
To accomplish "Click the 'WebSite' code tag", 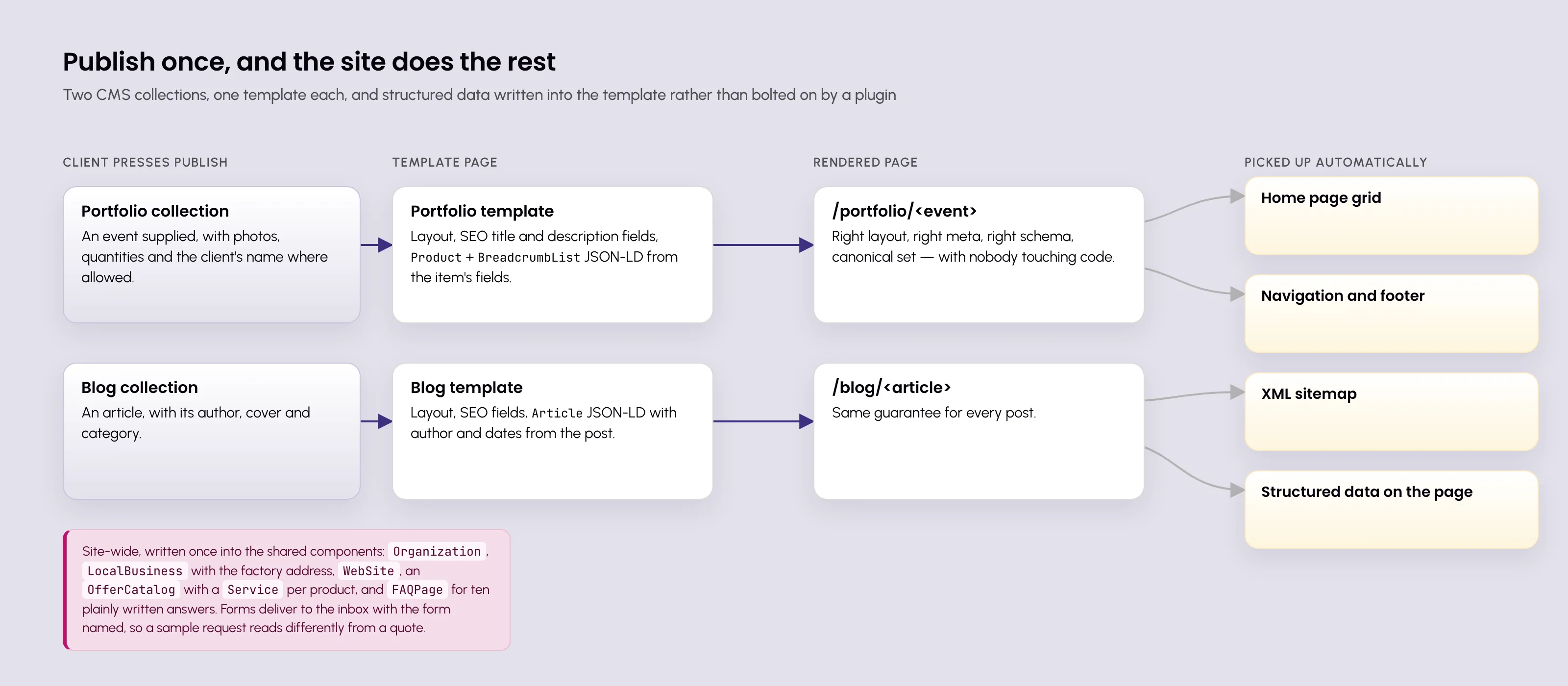I will 368,571.
